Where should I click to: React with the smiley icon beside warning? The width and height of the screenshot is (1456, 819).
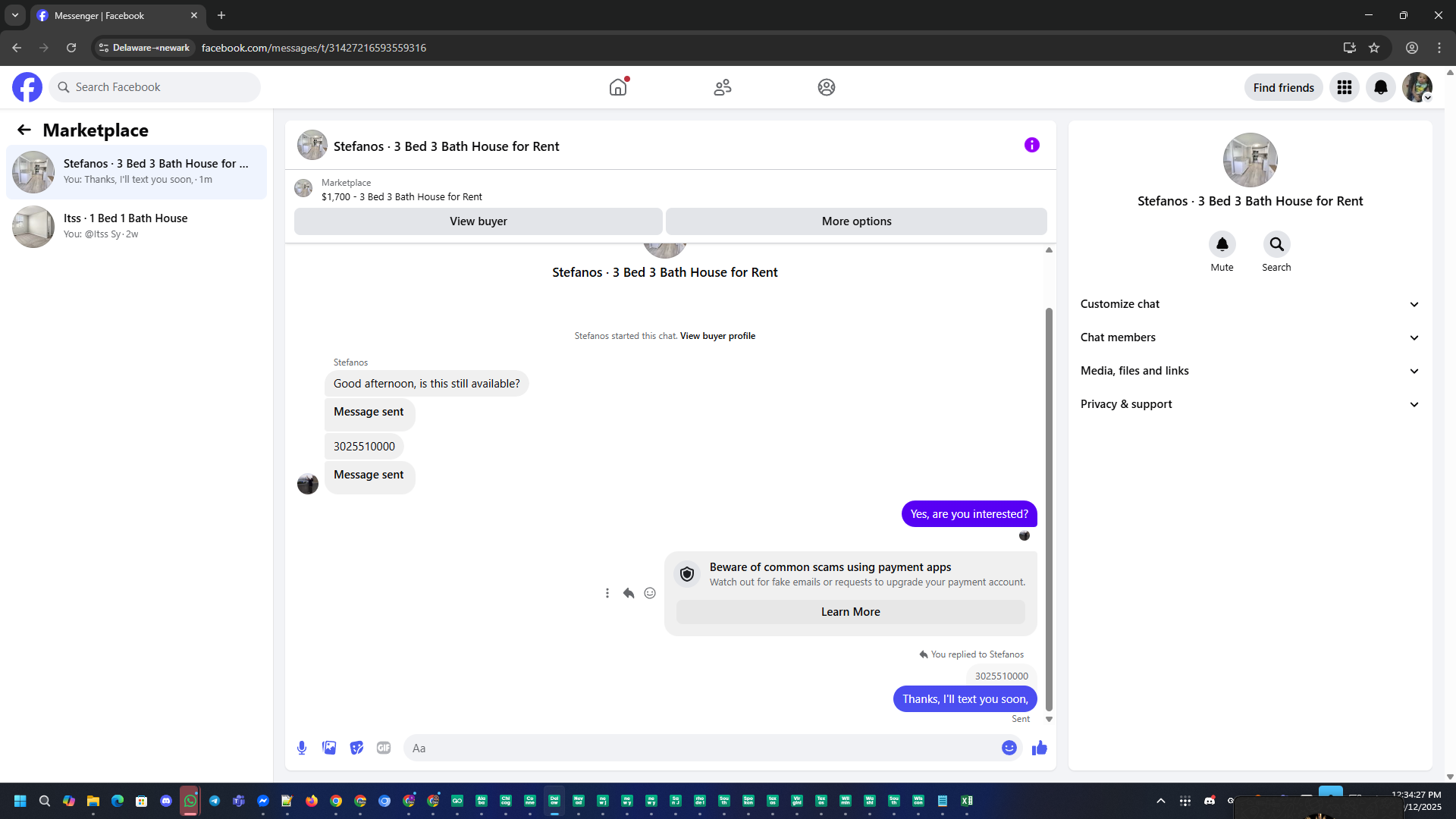(650, 593)
